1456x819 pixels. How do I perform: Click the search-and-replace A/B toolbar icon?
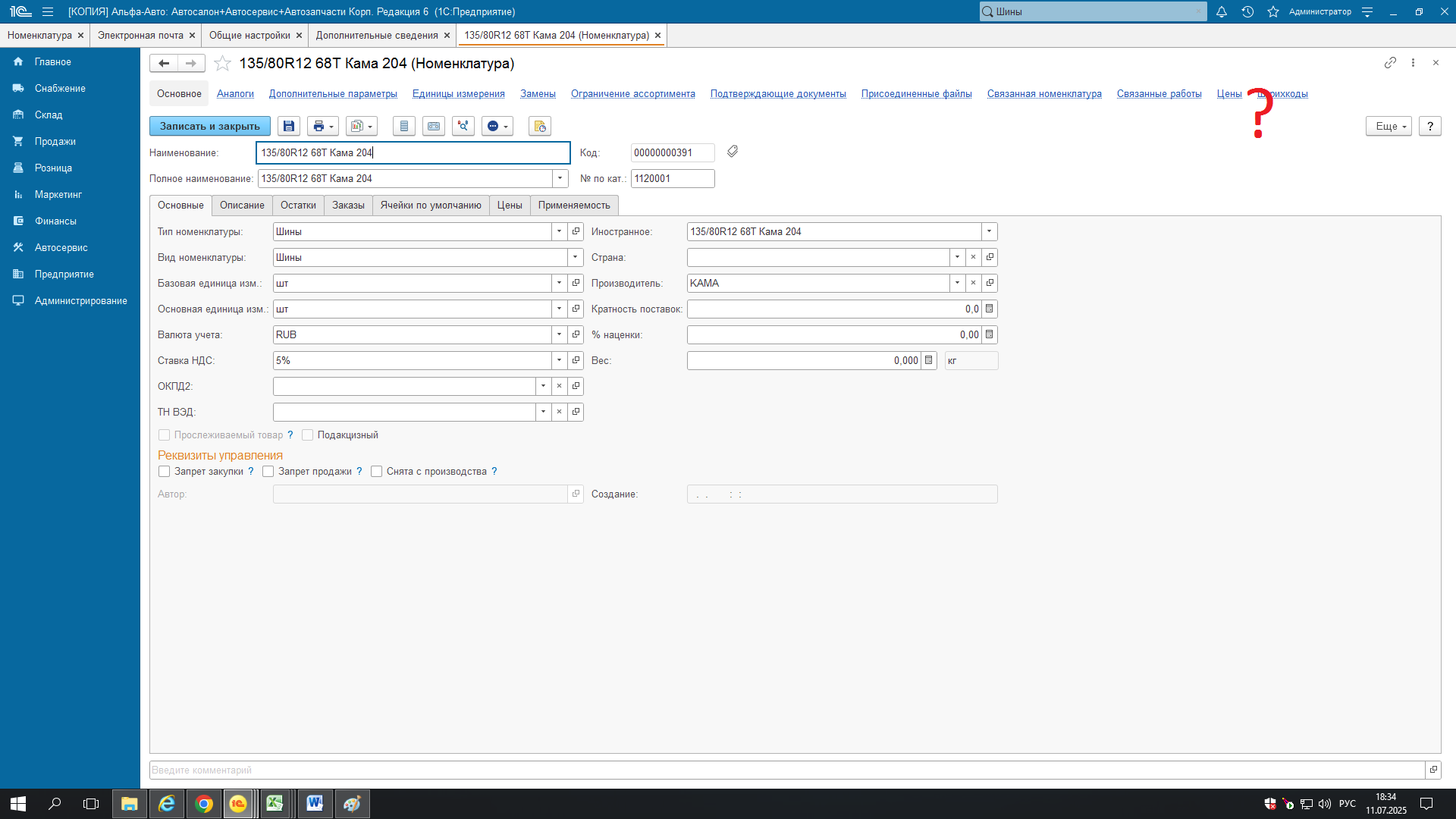(463, 126)
